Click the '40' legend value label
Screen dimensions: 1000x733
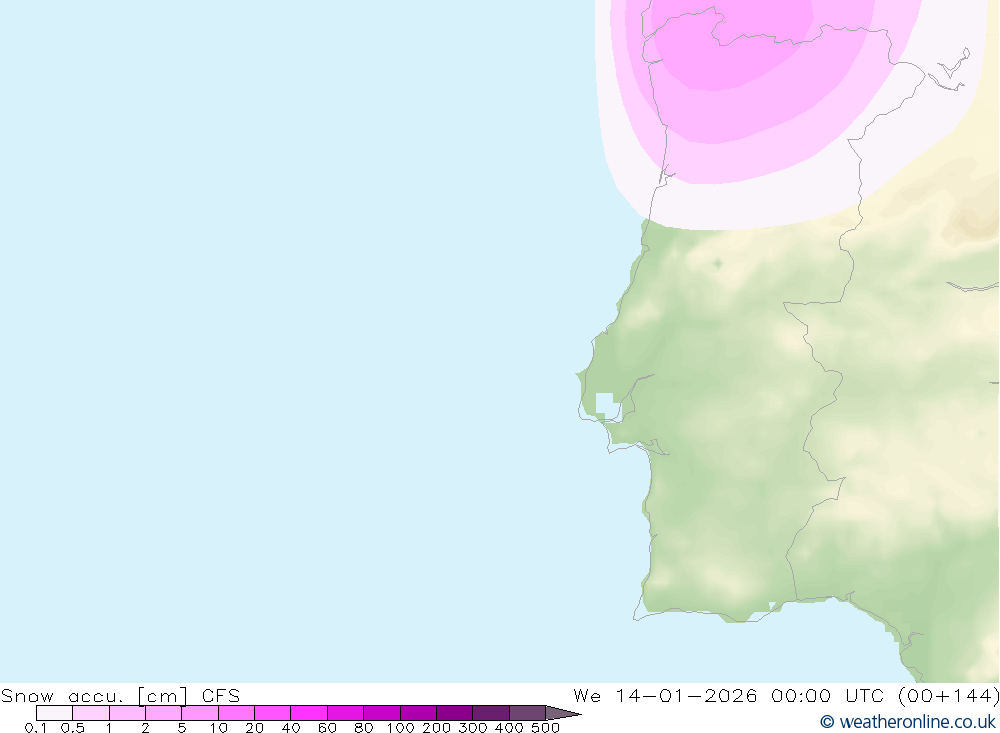click(x=291, y=727)
